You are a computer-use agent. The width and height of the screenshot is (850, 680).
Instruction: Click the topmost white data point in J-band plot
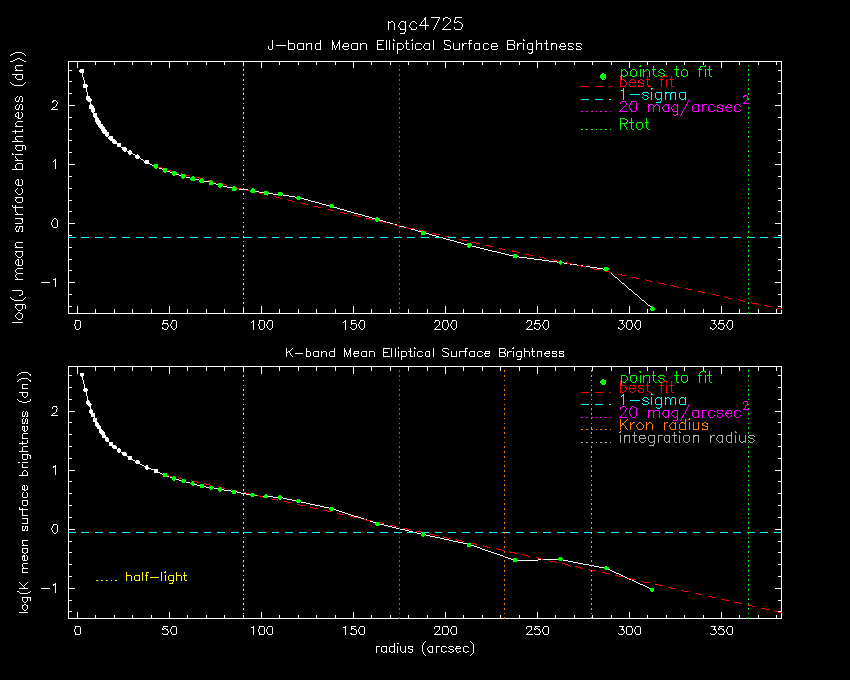[82, 72]
